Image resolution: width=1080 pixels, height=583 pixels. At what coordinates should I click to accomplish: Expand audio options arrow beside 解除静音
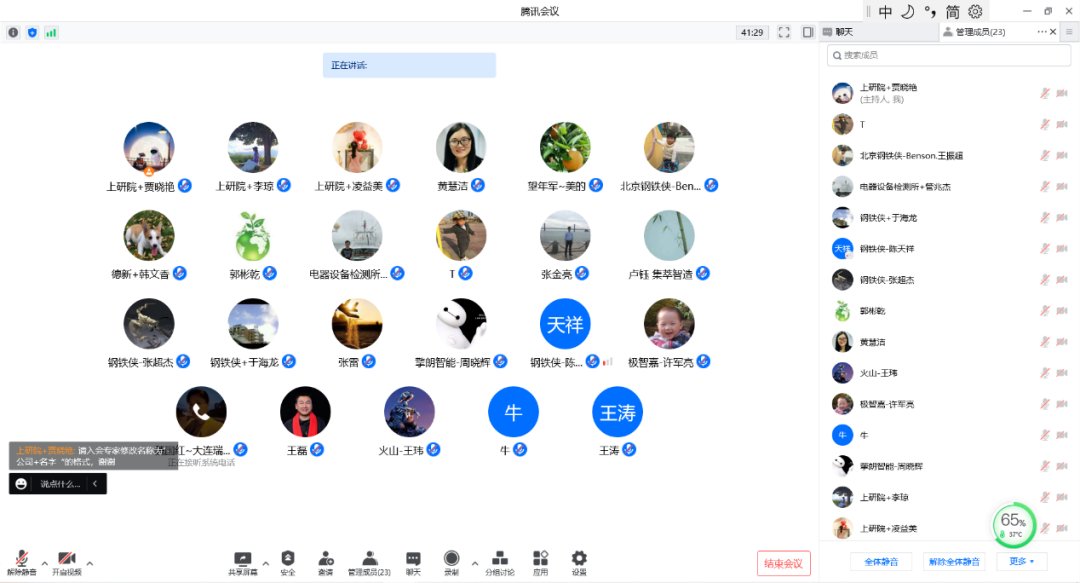pos(44,562)
